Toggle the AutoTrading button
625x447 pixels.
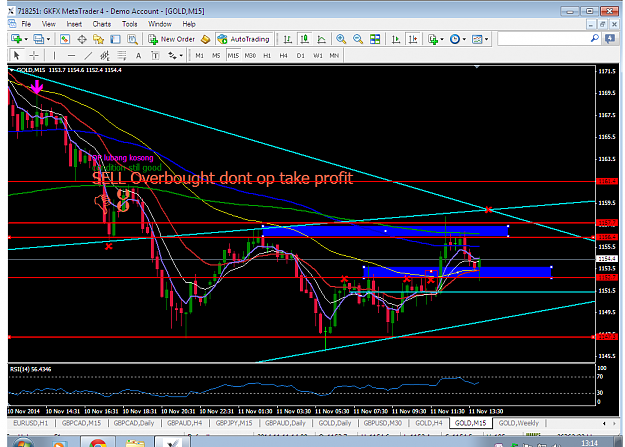click(x=244, y=39)
